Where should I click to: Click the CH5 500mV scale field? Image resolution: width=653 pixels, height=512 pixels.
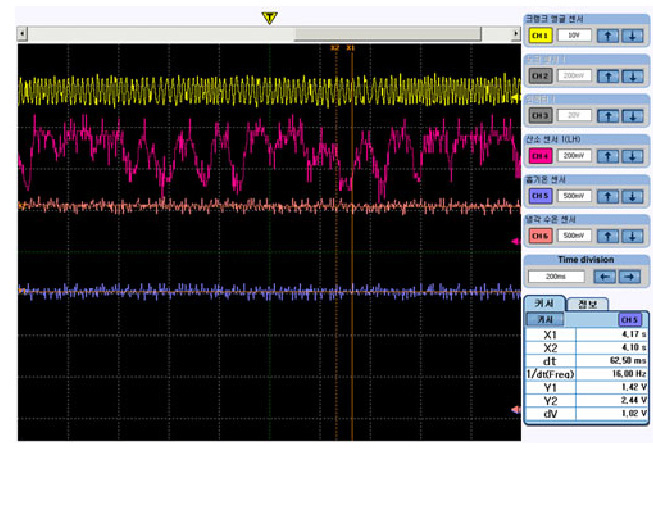tap(574, 195)
